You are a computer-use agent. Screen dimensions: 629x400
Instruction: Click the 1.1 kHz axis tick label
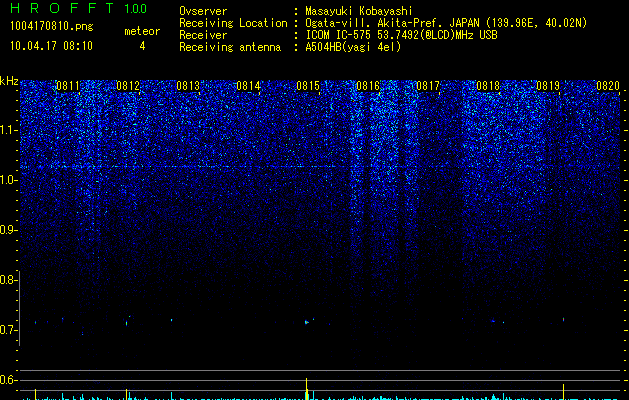[8, 130]
